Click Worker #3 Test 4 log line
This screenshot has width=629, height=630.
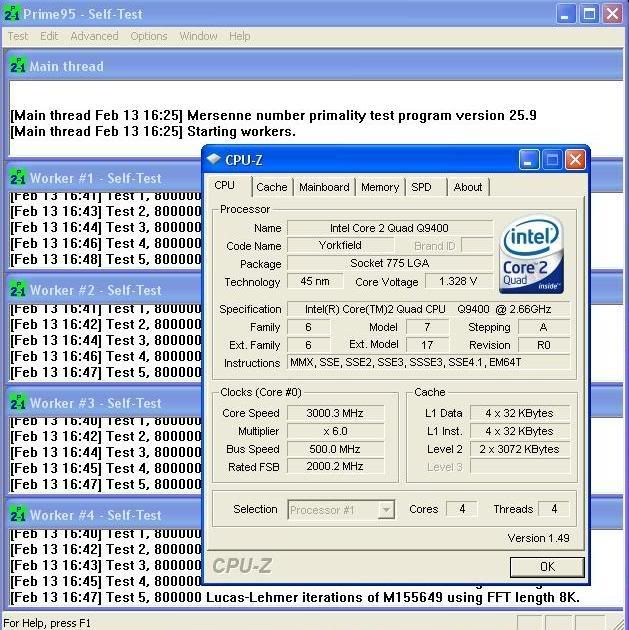(106, 468)
